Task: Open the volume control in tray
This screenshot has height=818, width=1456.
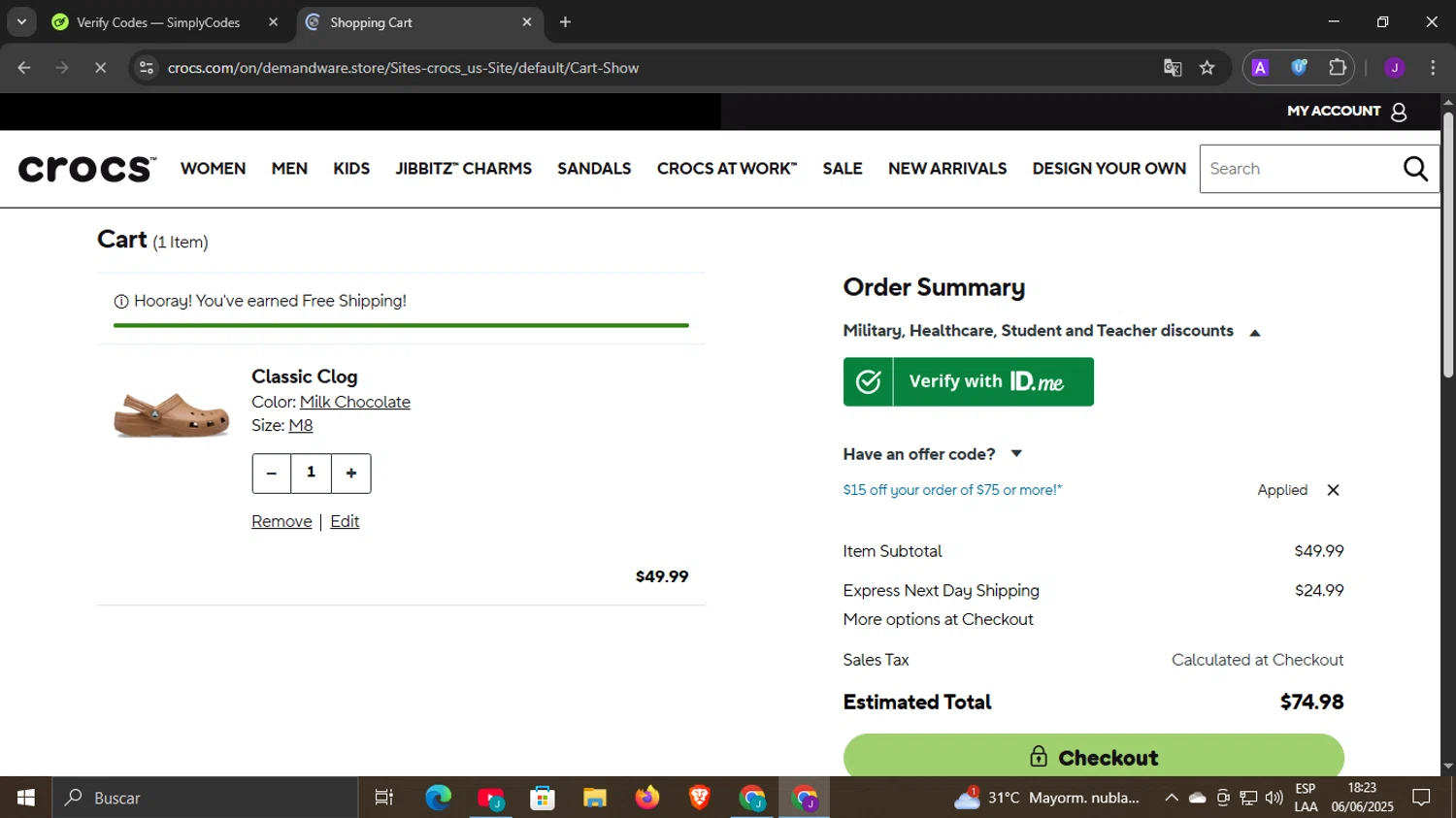Action: (1274, 798)
